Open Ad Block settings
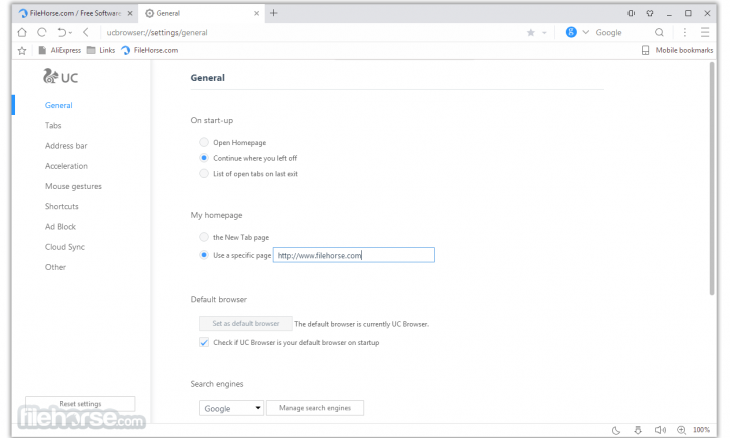The width and height of the screenshot is (730, 438). (x=60, y=227)
